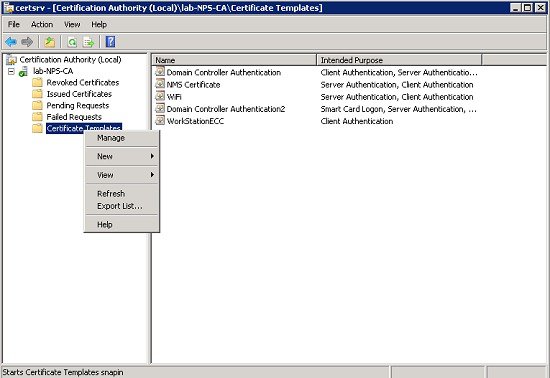
Task: Open the File menu
Action: tap(14, 25)
